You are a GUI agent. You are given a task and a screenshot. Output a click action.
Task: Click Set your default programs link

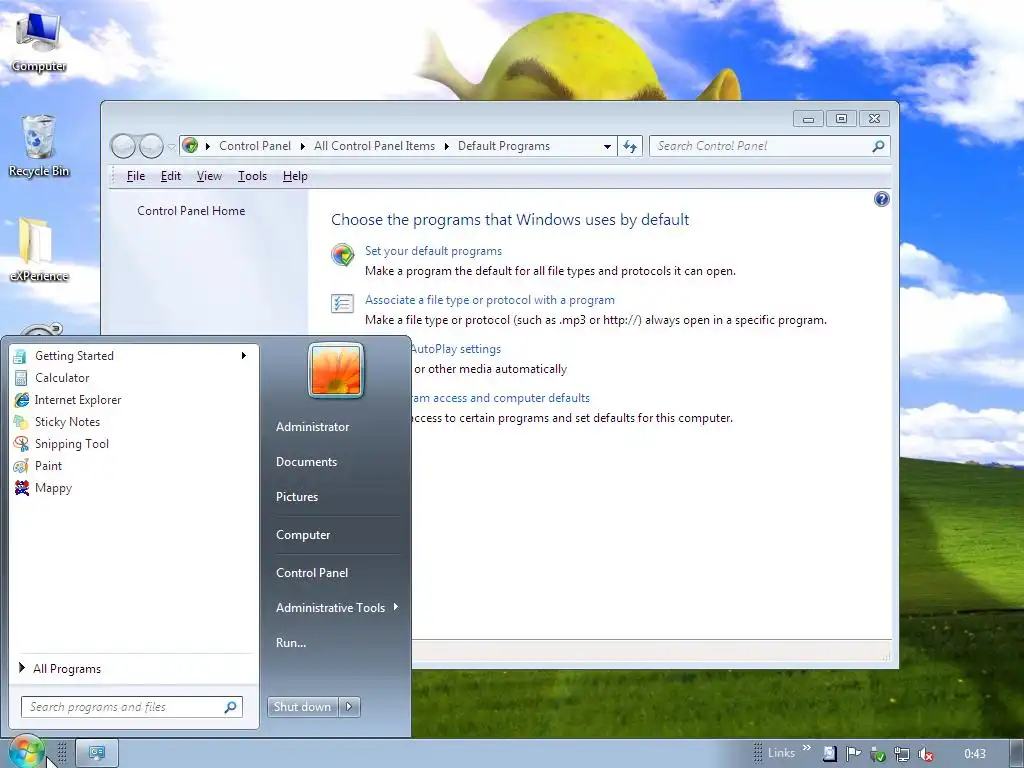tap(433, 251)
